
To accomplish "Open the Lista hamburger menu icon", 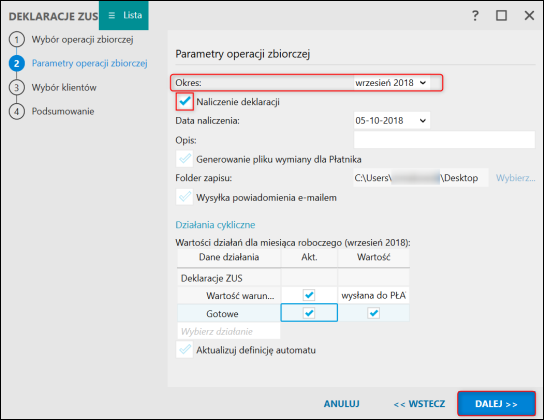I will [111, 16].
